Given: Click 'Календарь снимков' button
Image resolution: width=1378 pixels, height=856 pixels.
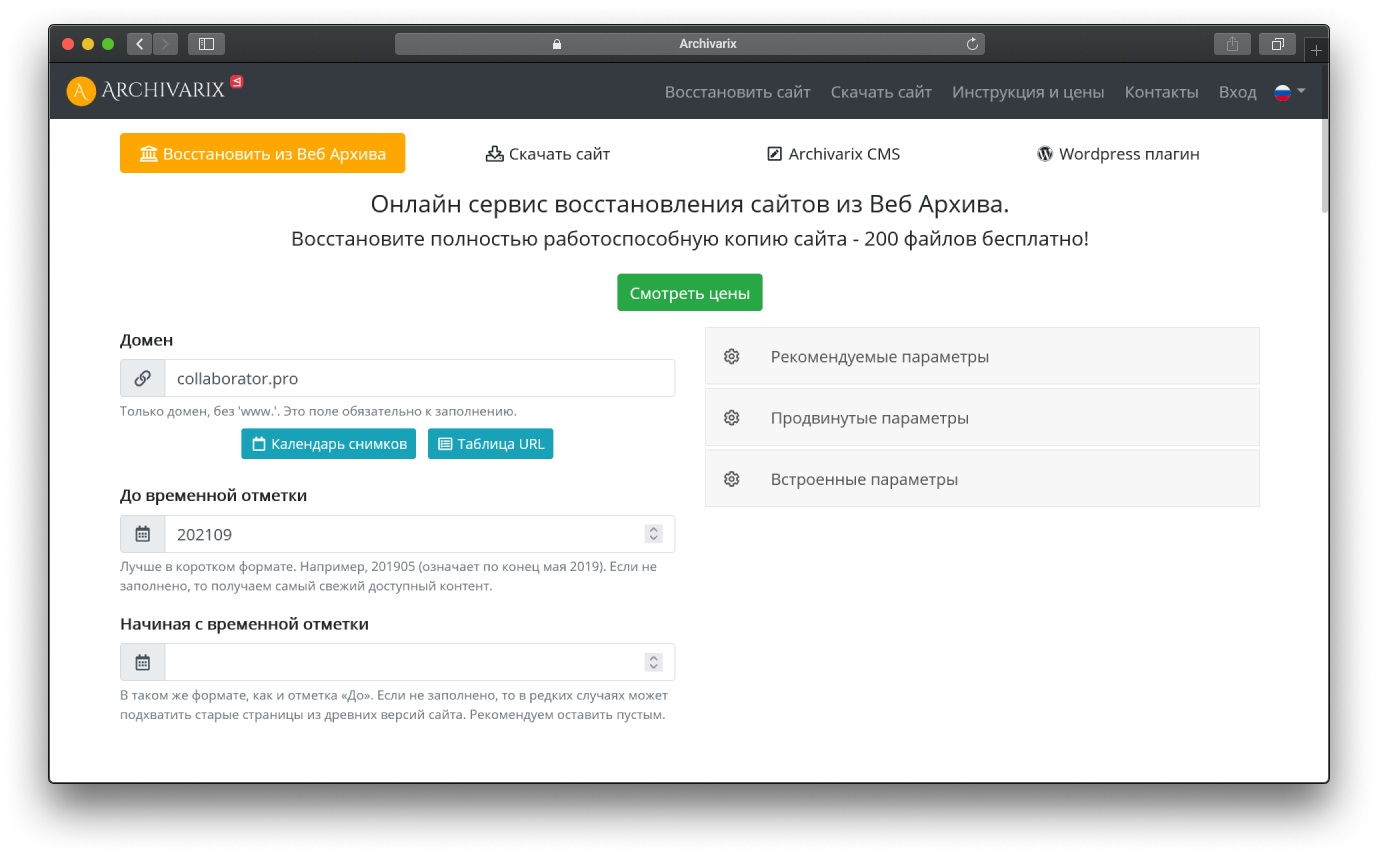Looking at the screenshot, I should 328,444.
